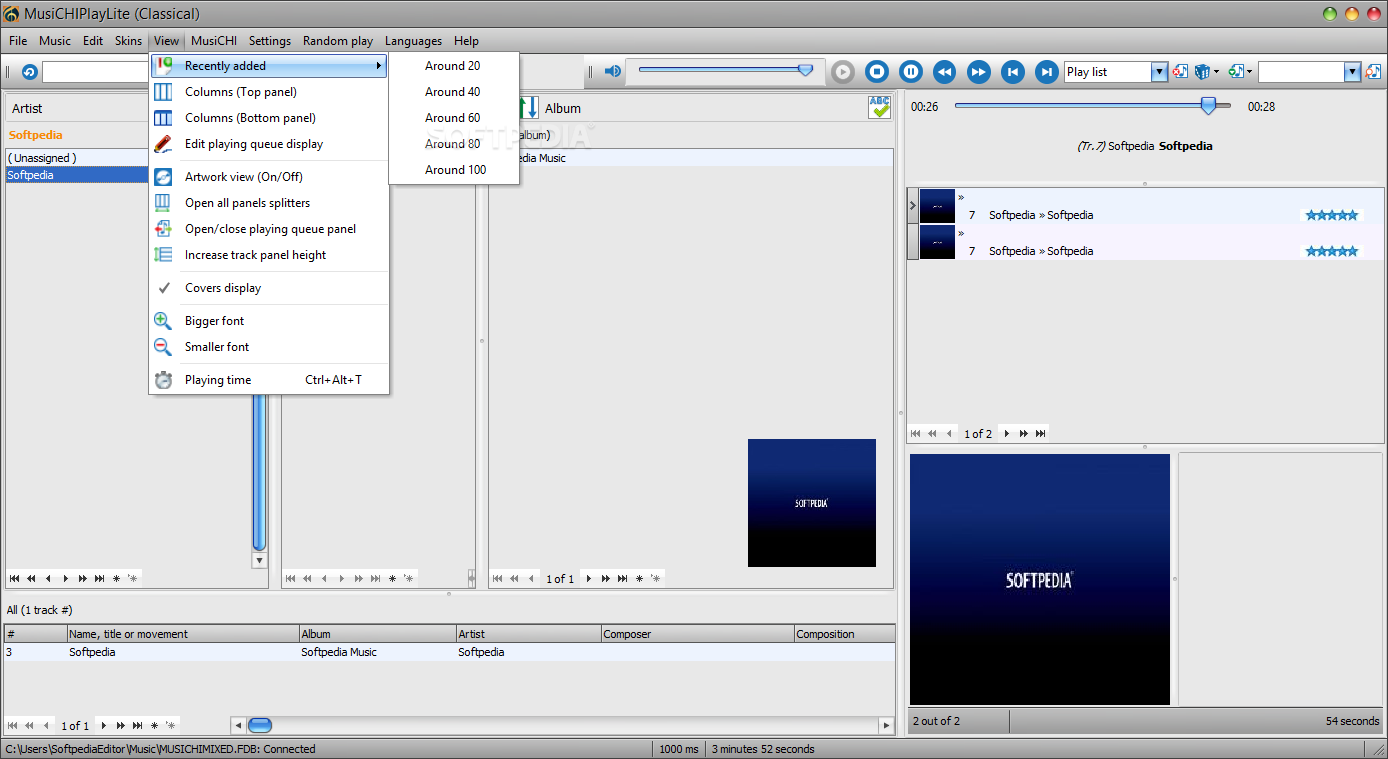
Task: Click the large album cover artwork
Action: tap(1040, 580)
